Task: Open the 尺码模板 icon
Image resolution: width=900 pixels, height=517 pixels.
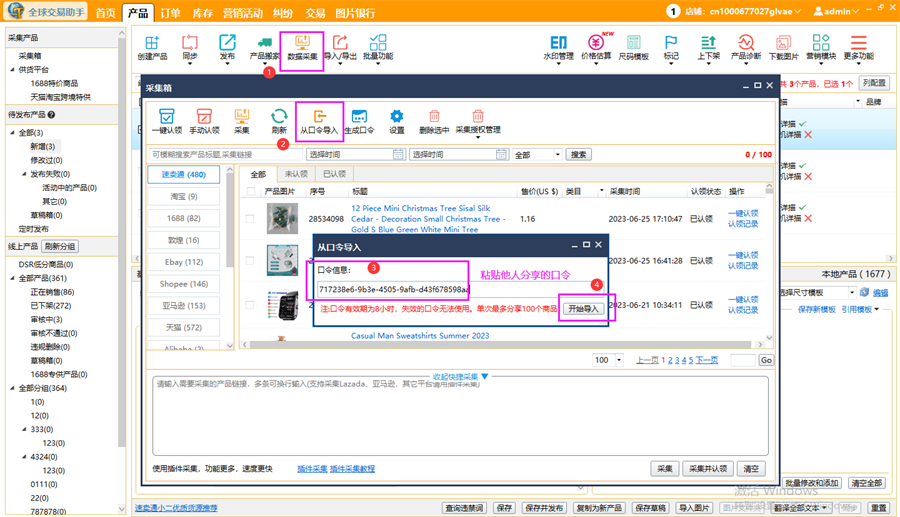Action: tap(634, 47)
